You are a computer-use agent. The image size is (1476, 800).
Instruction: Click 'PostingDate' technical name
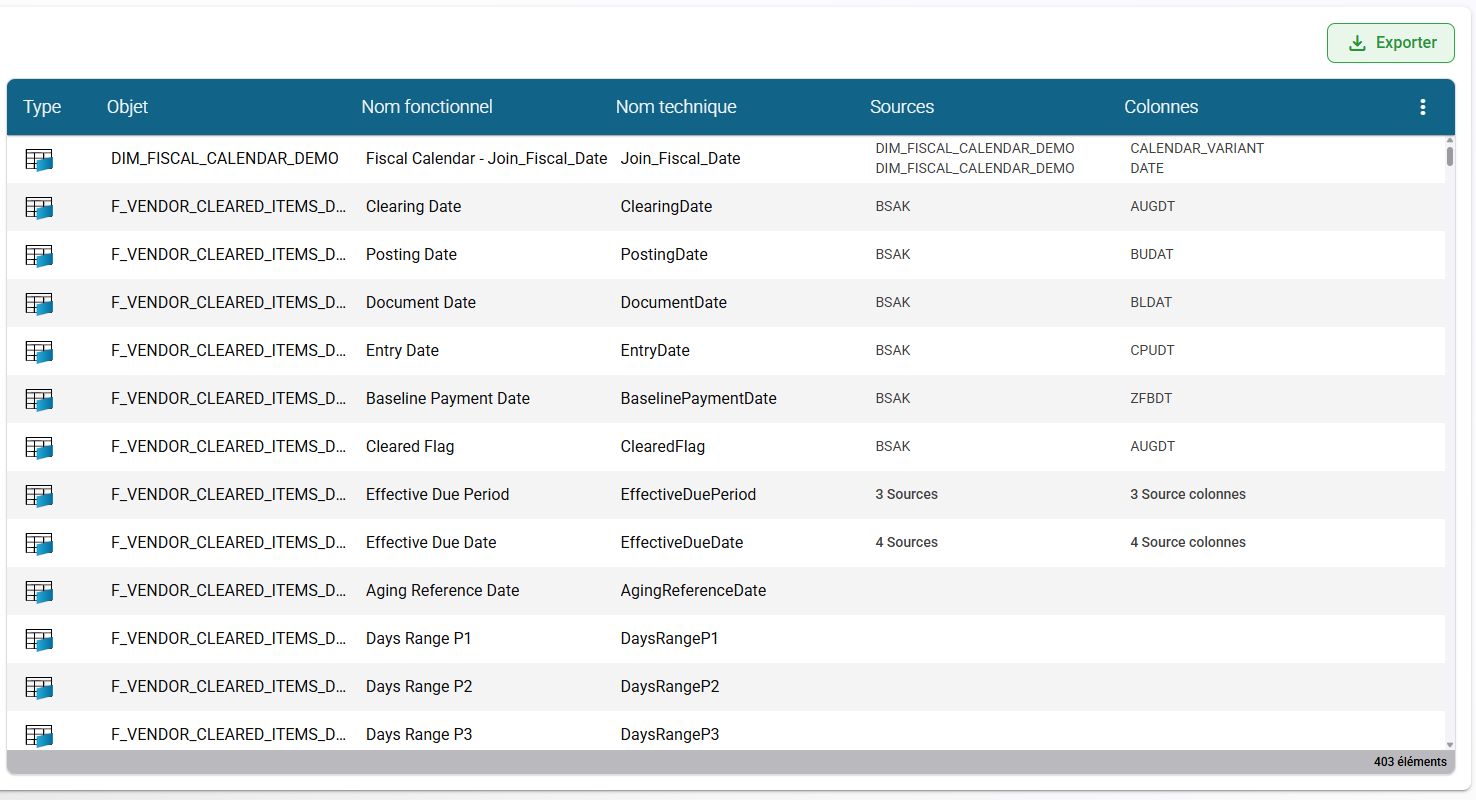pyautogui.click(x=664, y=254)
